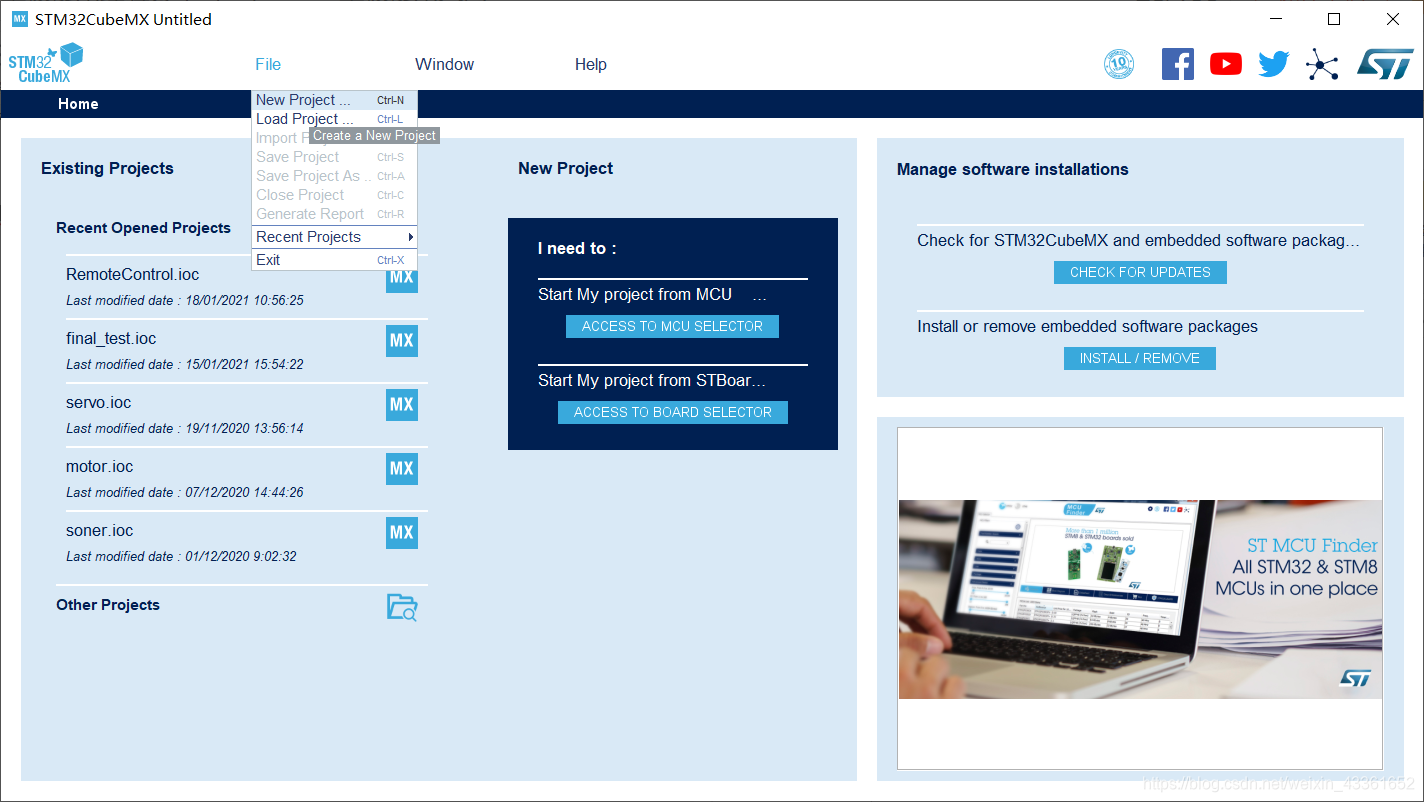Click the Save Project menu entry
The height and width of the screenshot is (802, 1424).
(334, 157)
